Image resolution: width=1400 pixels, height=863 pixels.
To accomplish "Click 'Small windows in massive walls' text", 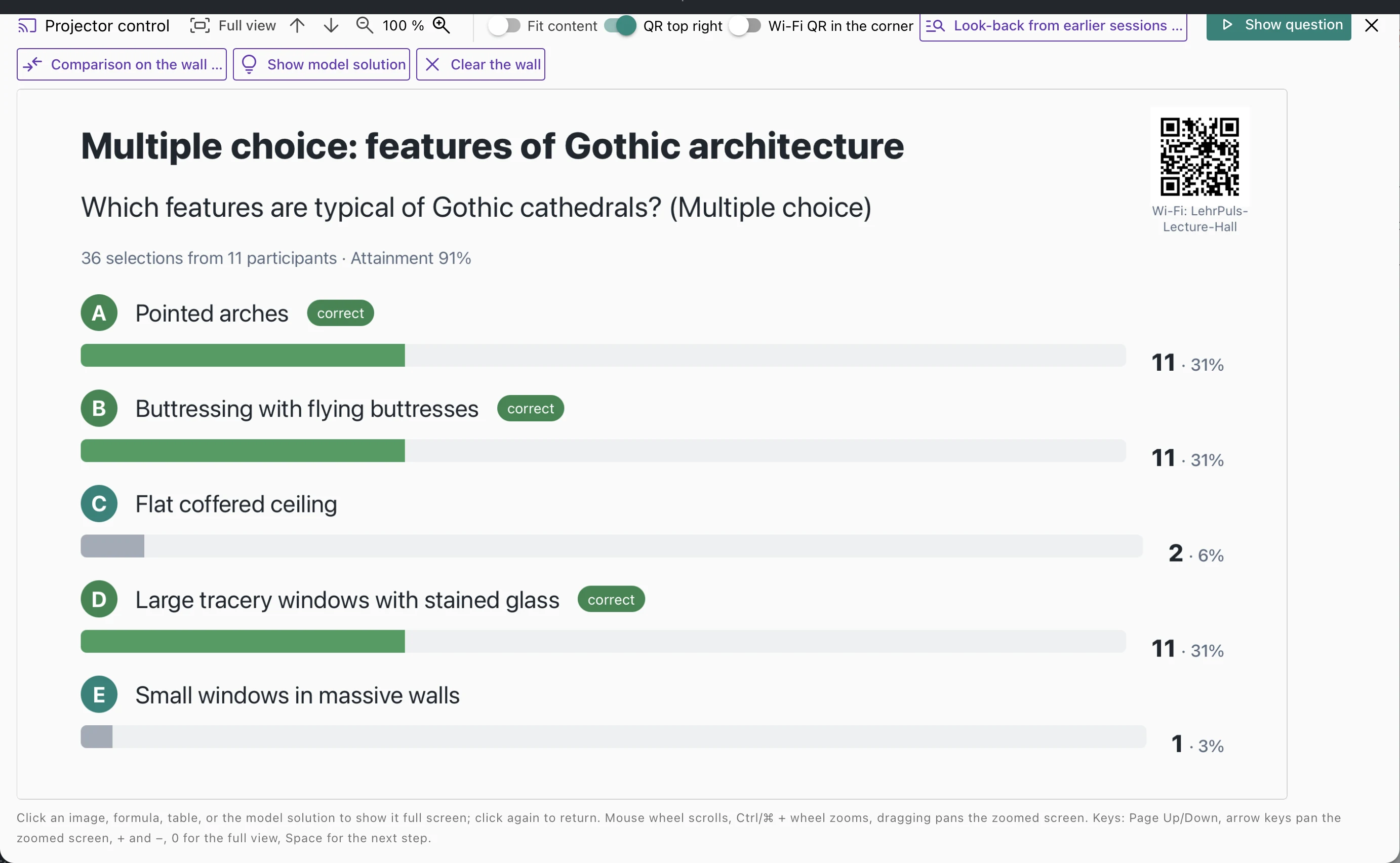I will pos(297,695).
